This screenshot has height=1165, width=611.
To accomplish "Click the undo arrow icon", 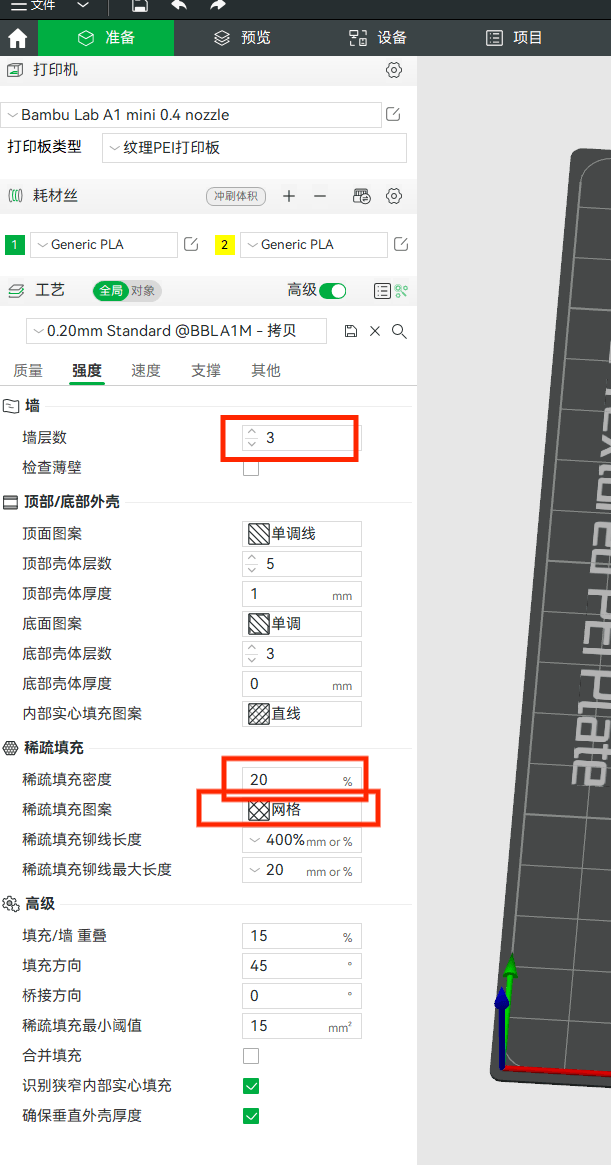I will tap(178, 5).
